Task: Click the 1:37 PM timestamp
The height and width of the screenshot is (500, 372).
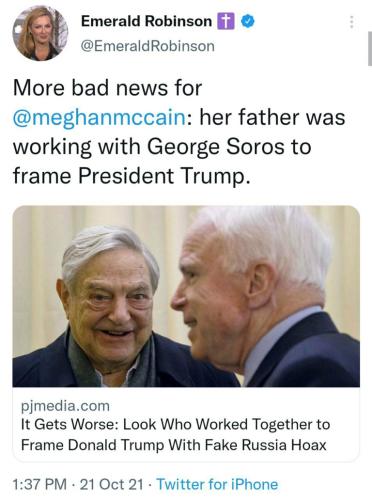Action: click(x=40, y=484)
